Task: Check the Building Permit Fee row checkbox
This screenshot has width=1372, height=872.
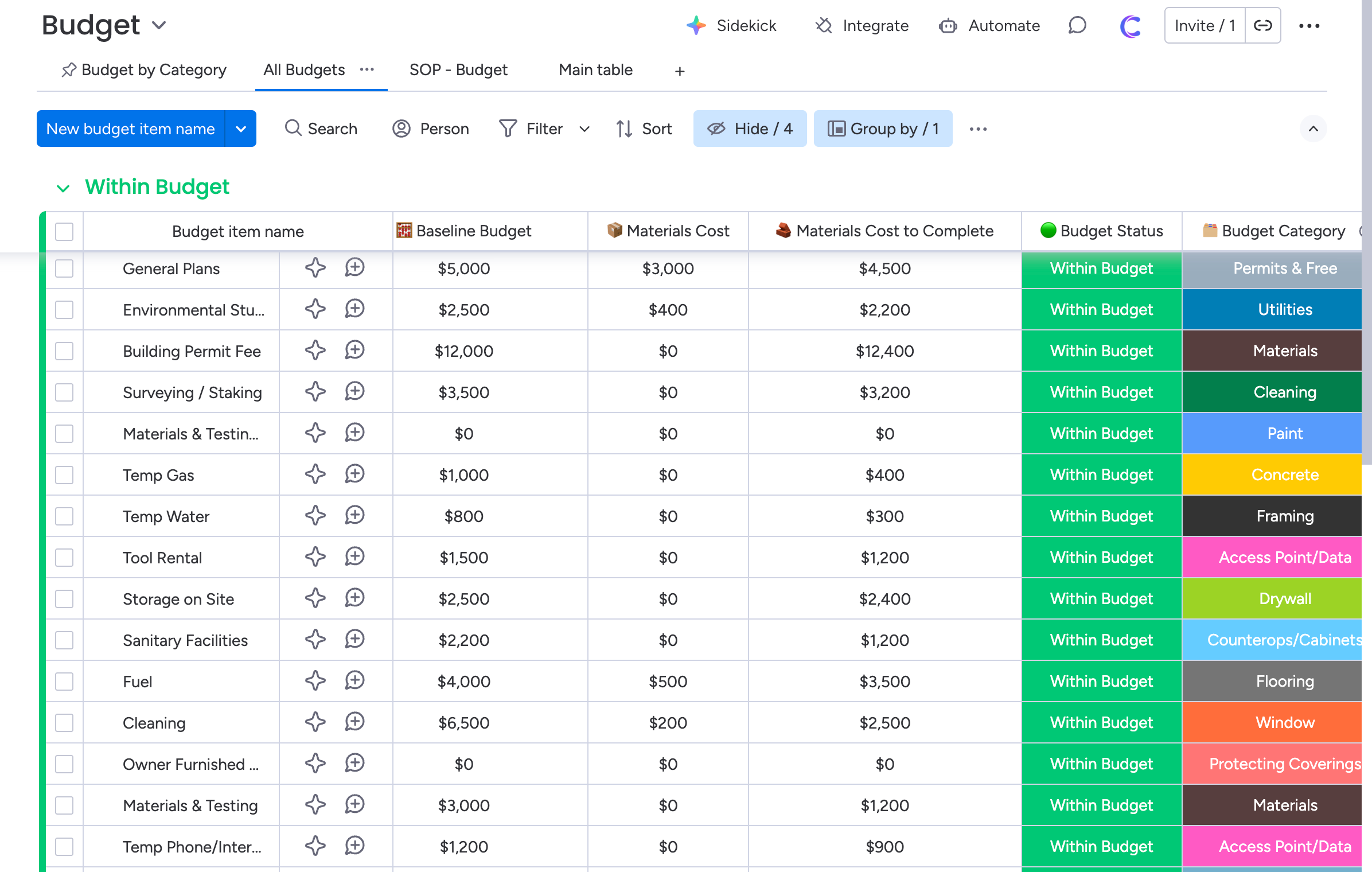Action: point(64,351)
